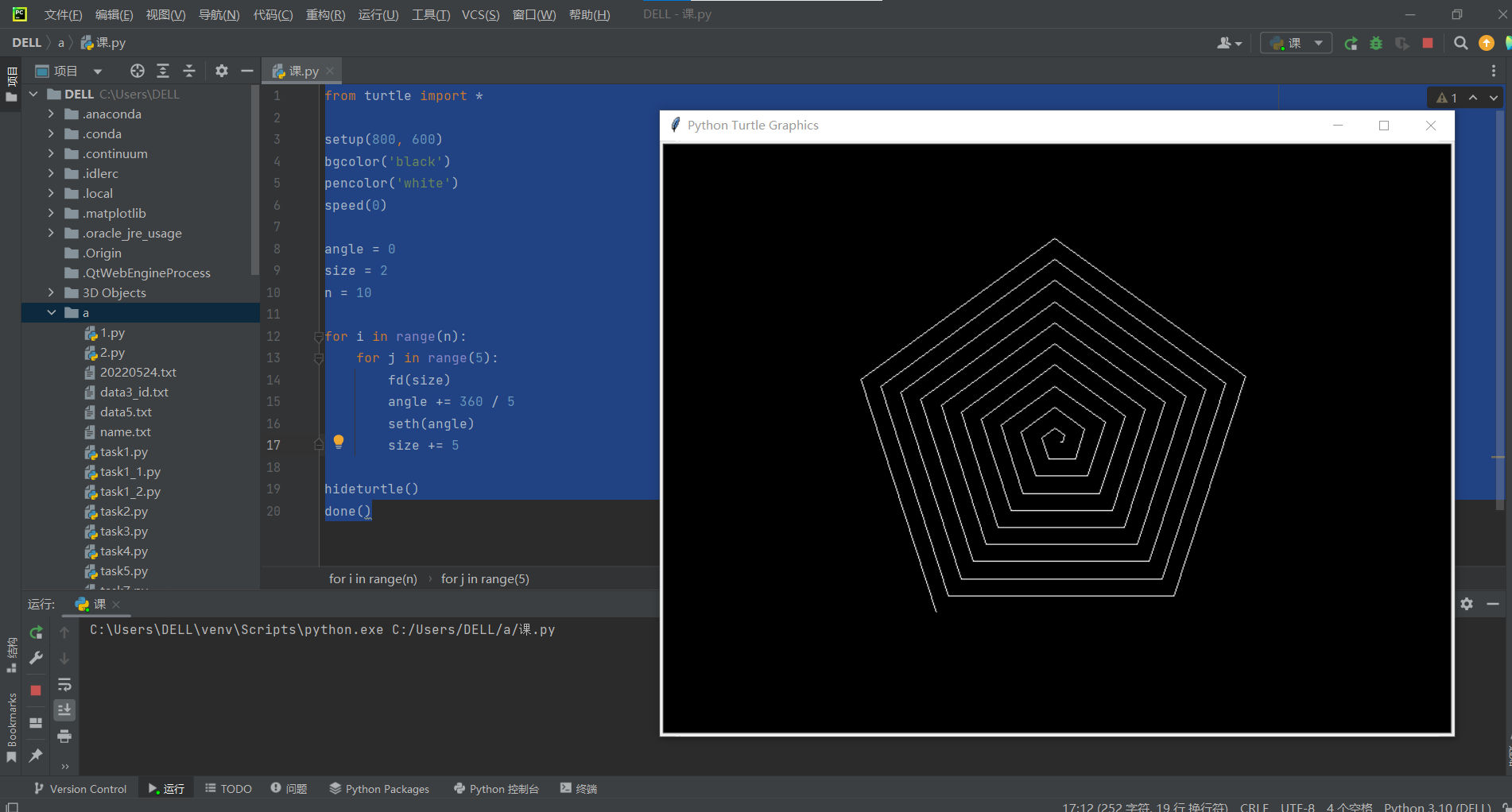Go to next highlighted error arrow
Viewport: 1512px width, 812px height.
[1494, 98]
